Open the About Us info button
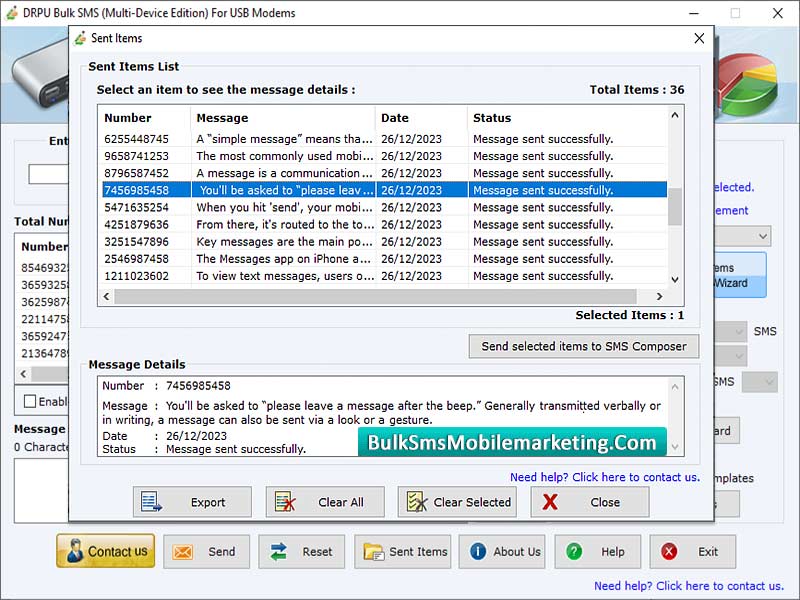Viewport: 800px width, 600px height. click(x=504, y=551)
